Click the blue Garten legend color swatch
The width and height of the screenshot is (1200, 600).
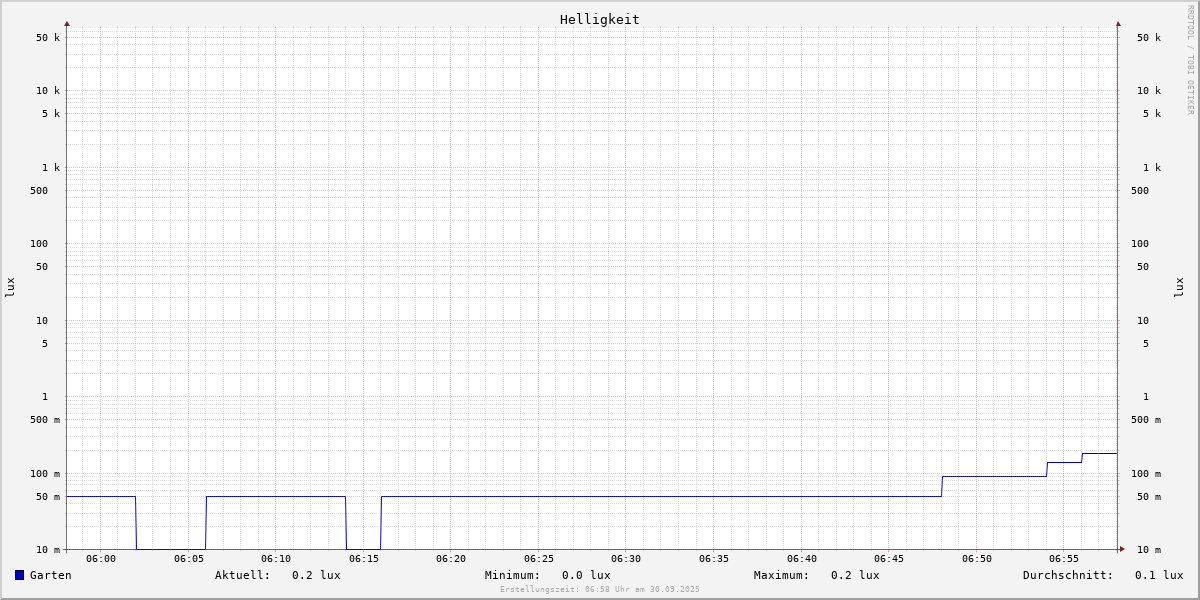(19, 575)
